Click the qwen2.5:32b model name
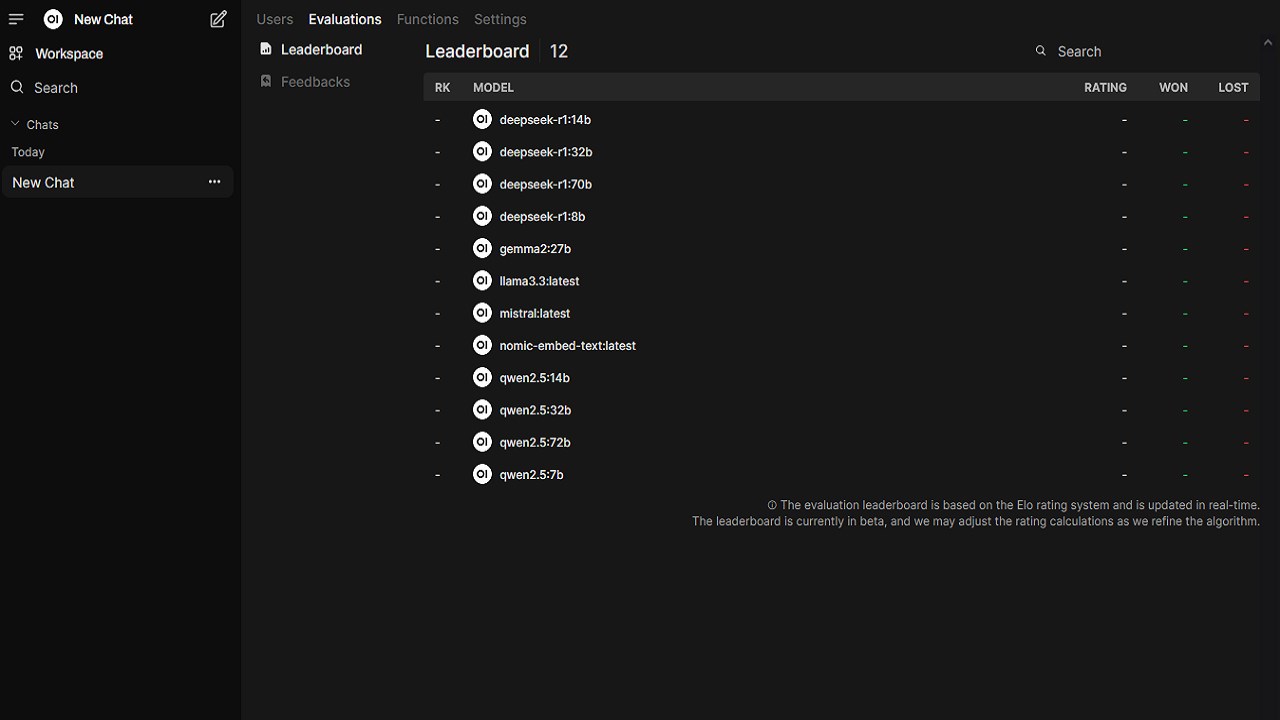The image size is (1280, 720). [x=535, y=410]
